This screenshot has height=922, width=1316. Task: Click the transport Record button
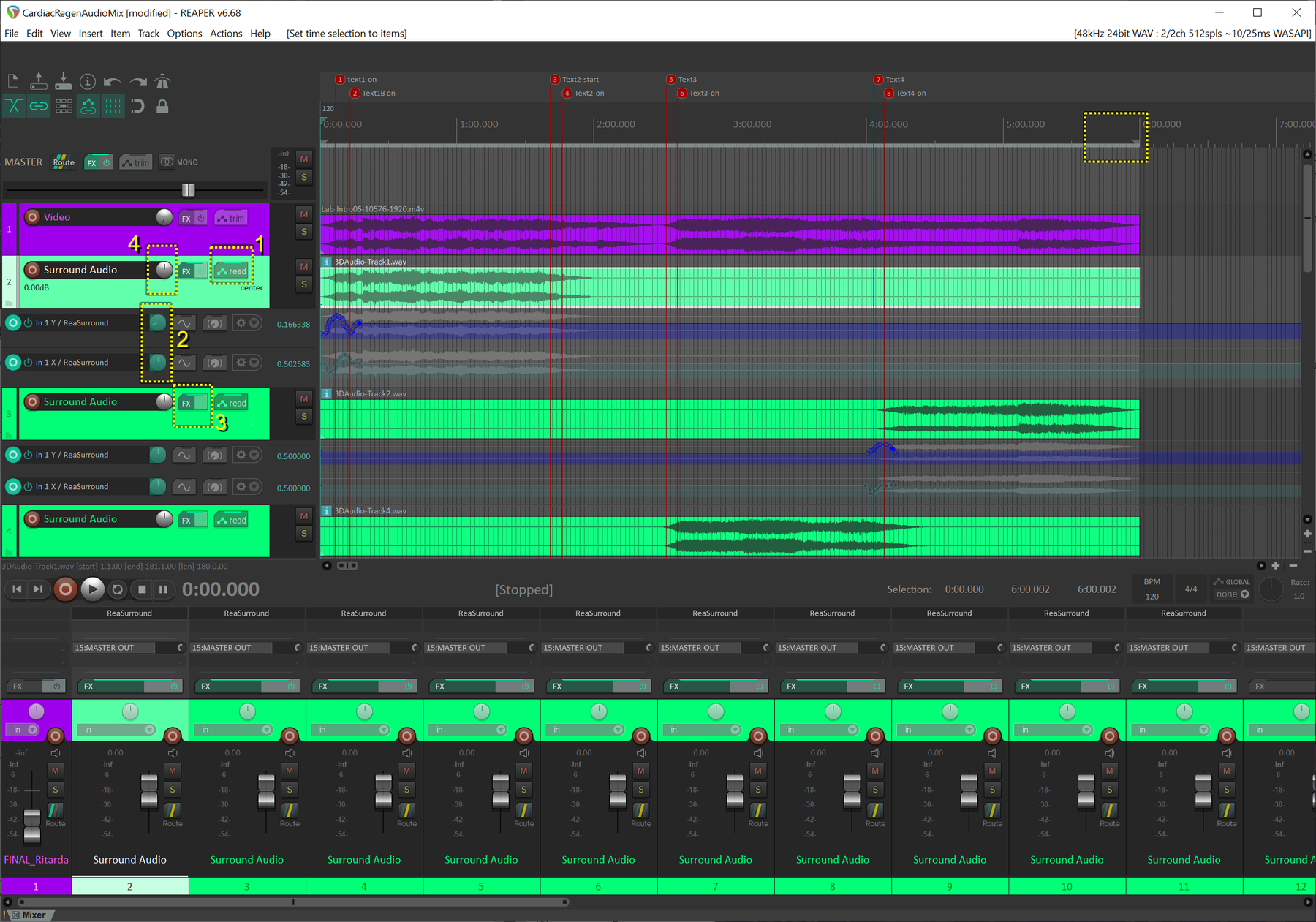65,589
